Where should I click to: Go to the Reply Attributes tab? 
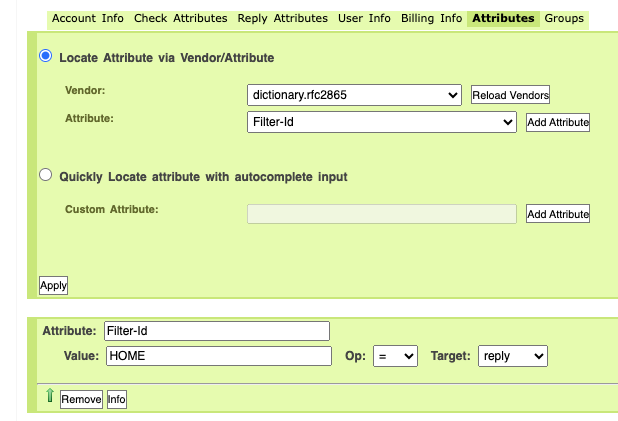(x=282, y=18)
